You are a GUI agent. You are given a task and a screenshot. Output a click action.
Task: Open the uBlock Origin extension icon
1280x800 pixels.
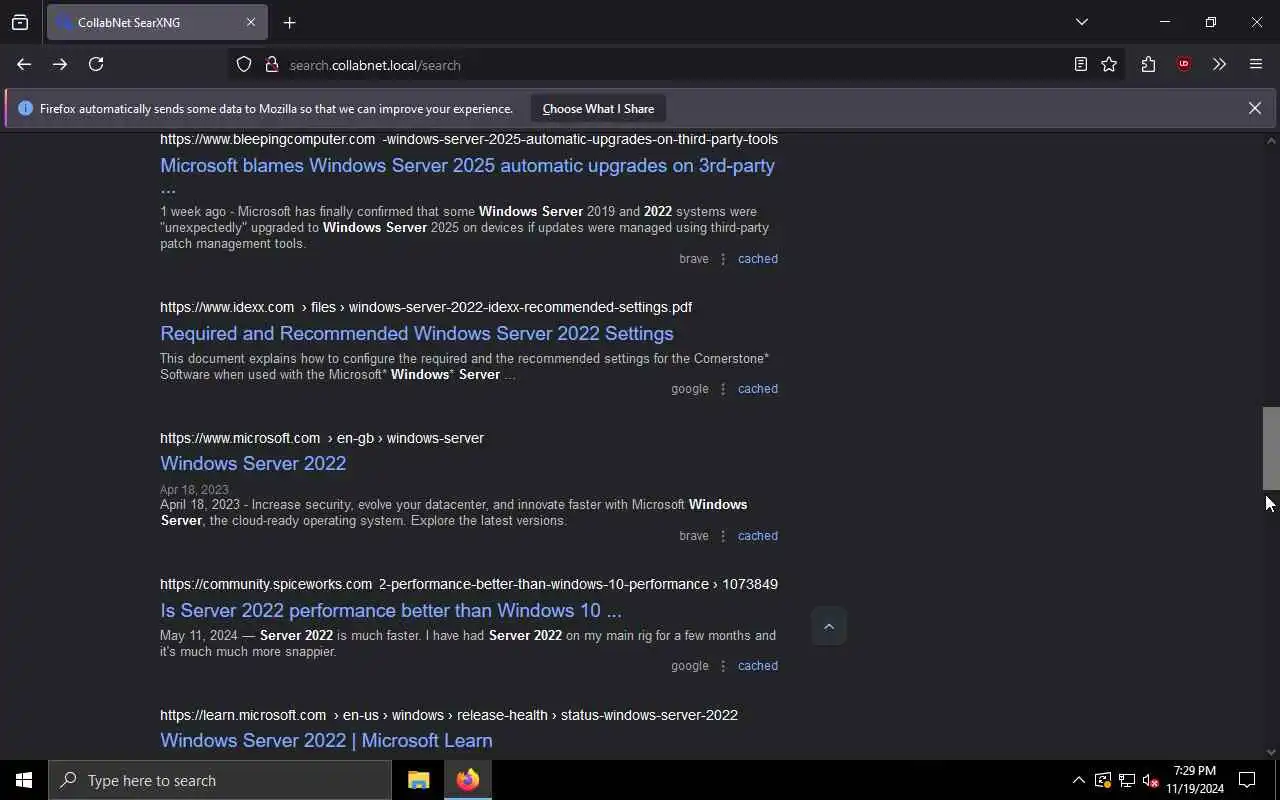[1184, 64]
